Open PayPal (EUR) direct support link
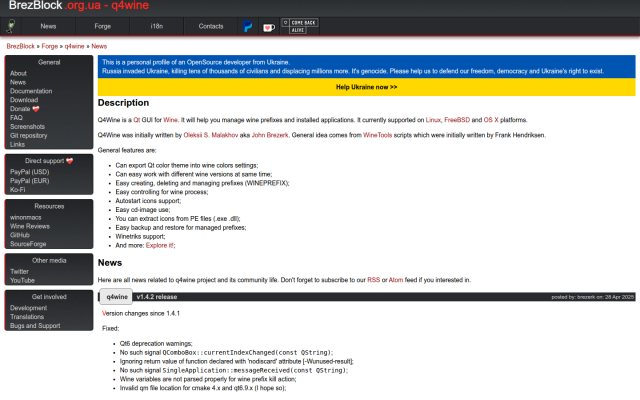This screenshot has height=400, width=640. [29, 181]
